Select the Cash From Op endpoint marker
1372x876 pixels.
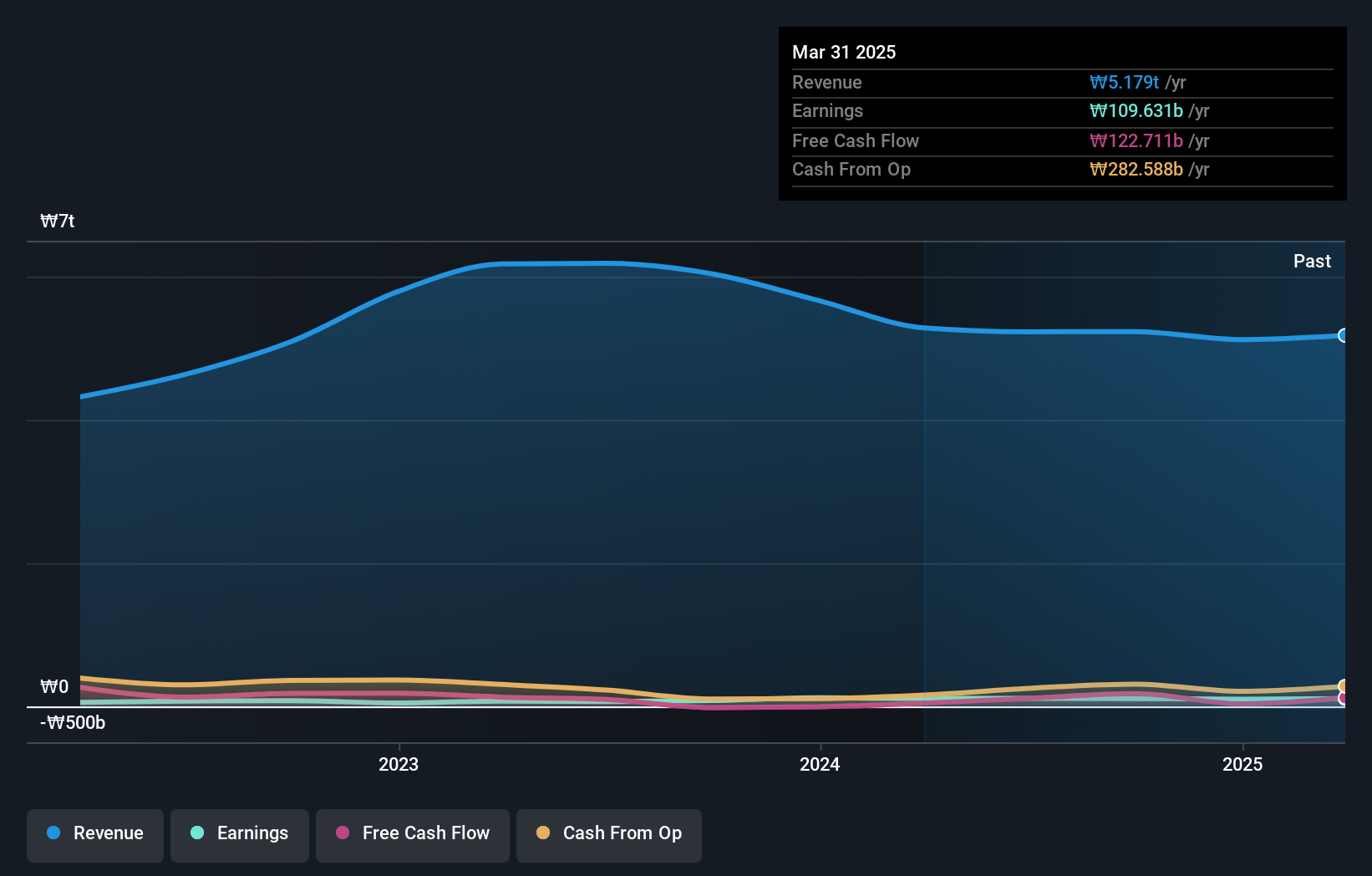tap(1343, 686)
